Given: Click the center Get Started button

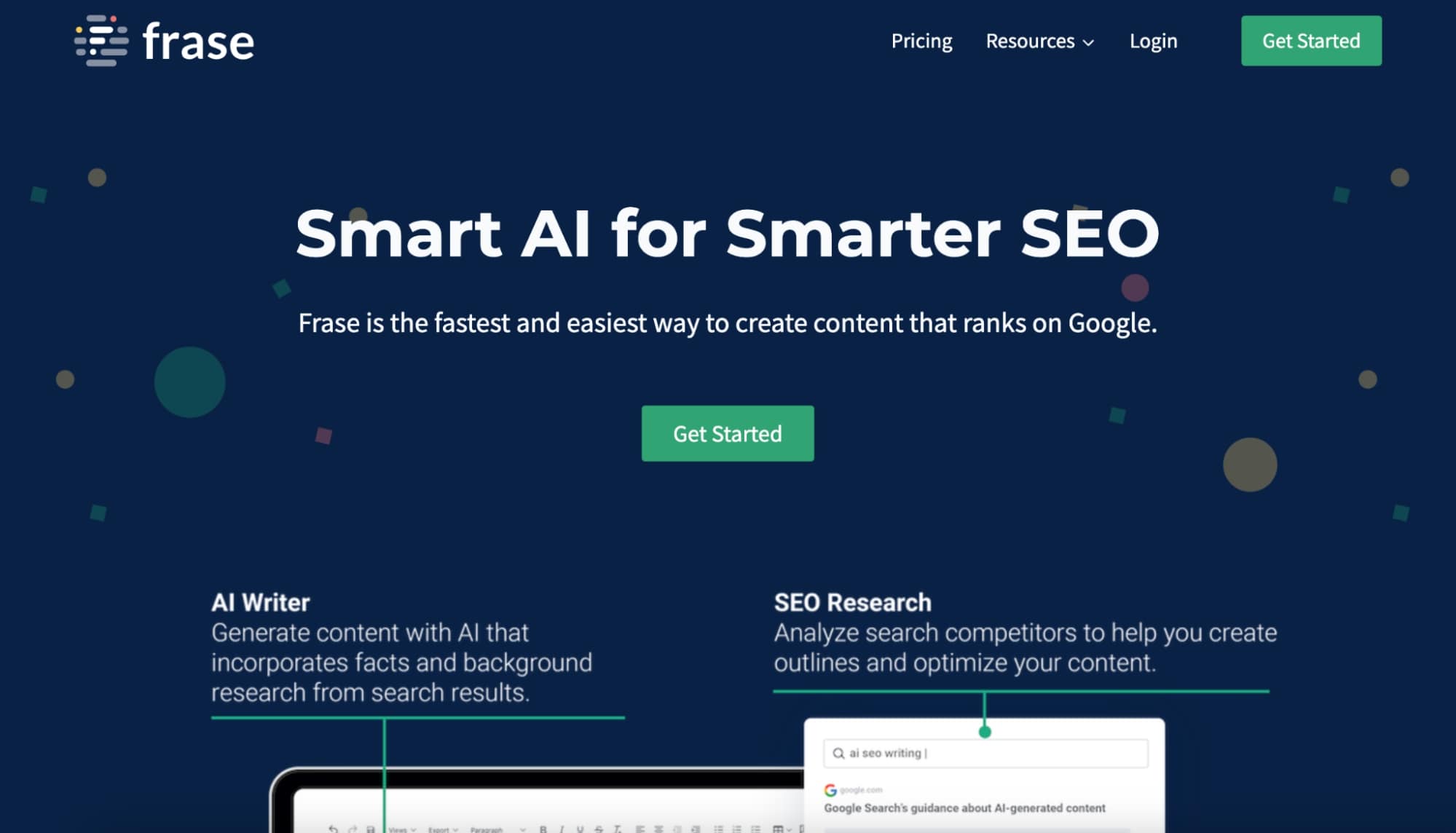Looking at the screenshot, I should pyautogui.click(x=727, y=433).
